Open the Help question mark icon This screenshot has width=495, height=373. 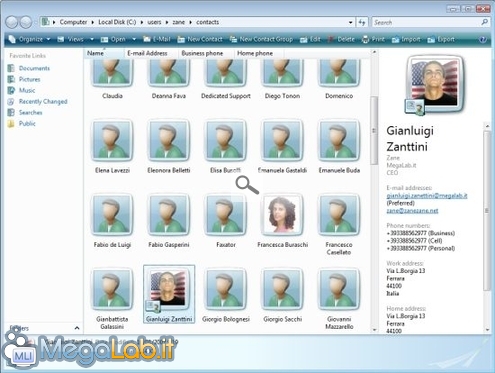(x=483, y=39)
